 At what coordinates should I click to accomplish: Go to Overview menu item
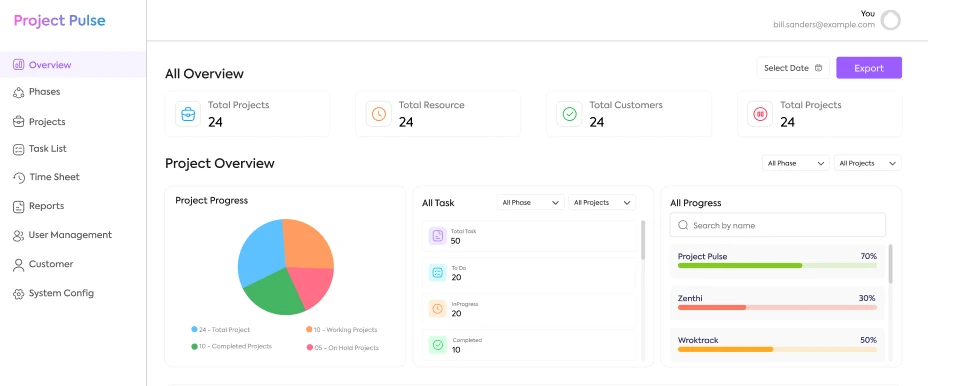[x=73, y=64]
